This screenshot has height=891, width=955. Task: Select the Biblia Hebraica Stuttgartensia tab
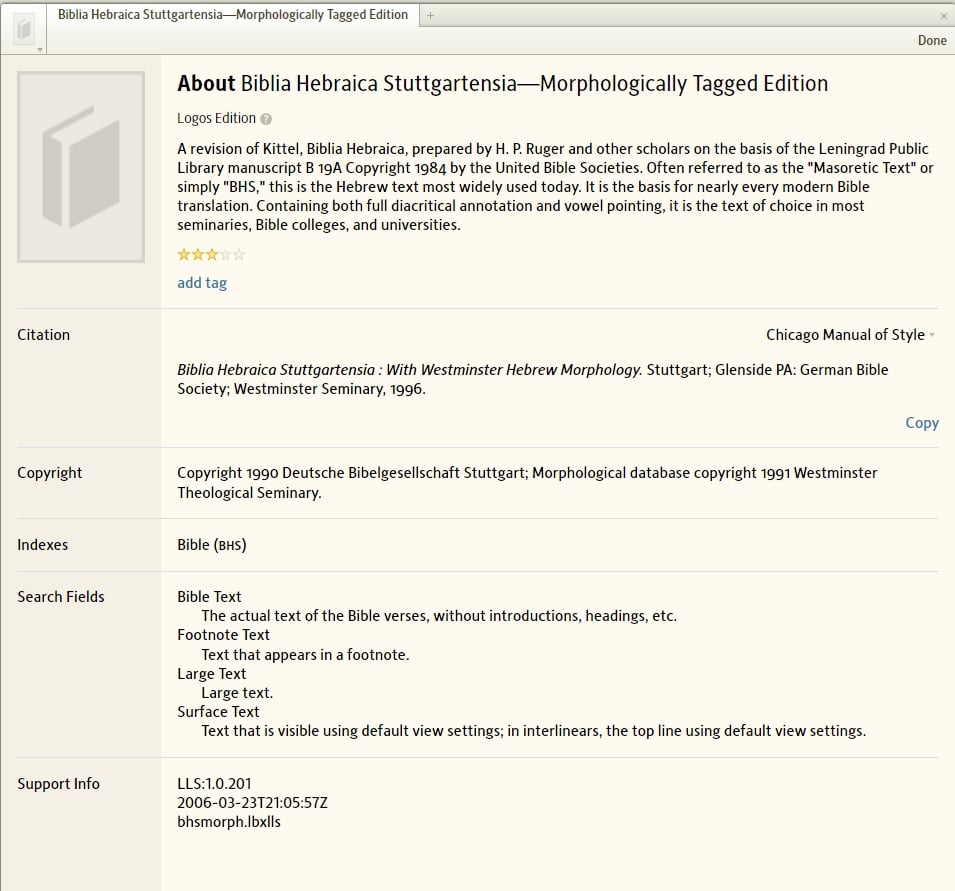coord(233,15)
